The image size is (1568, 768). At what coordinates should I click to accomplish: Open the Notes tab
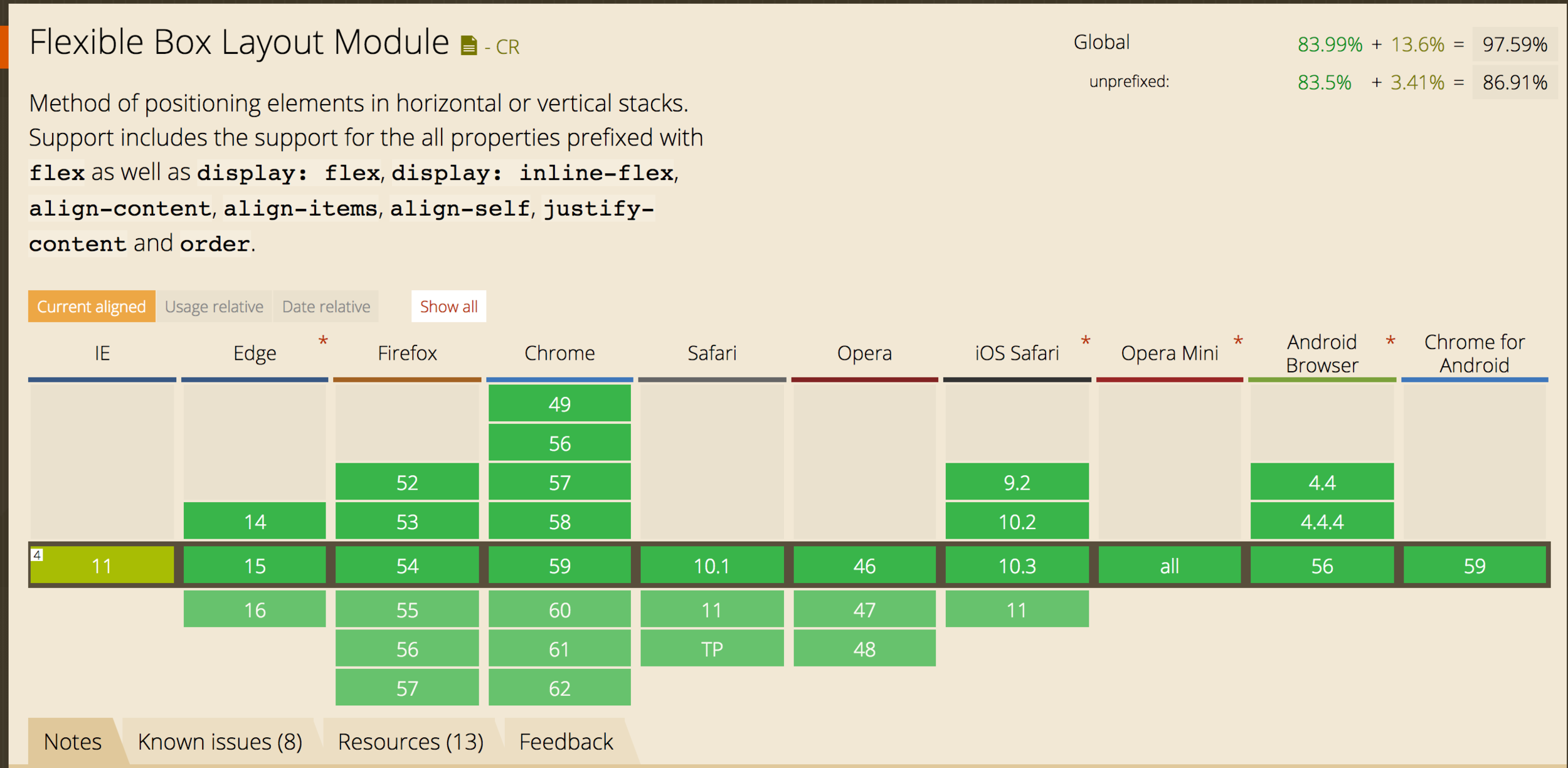tap(72, 742)
